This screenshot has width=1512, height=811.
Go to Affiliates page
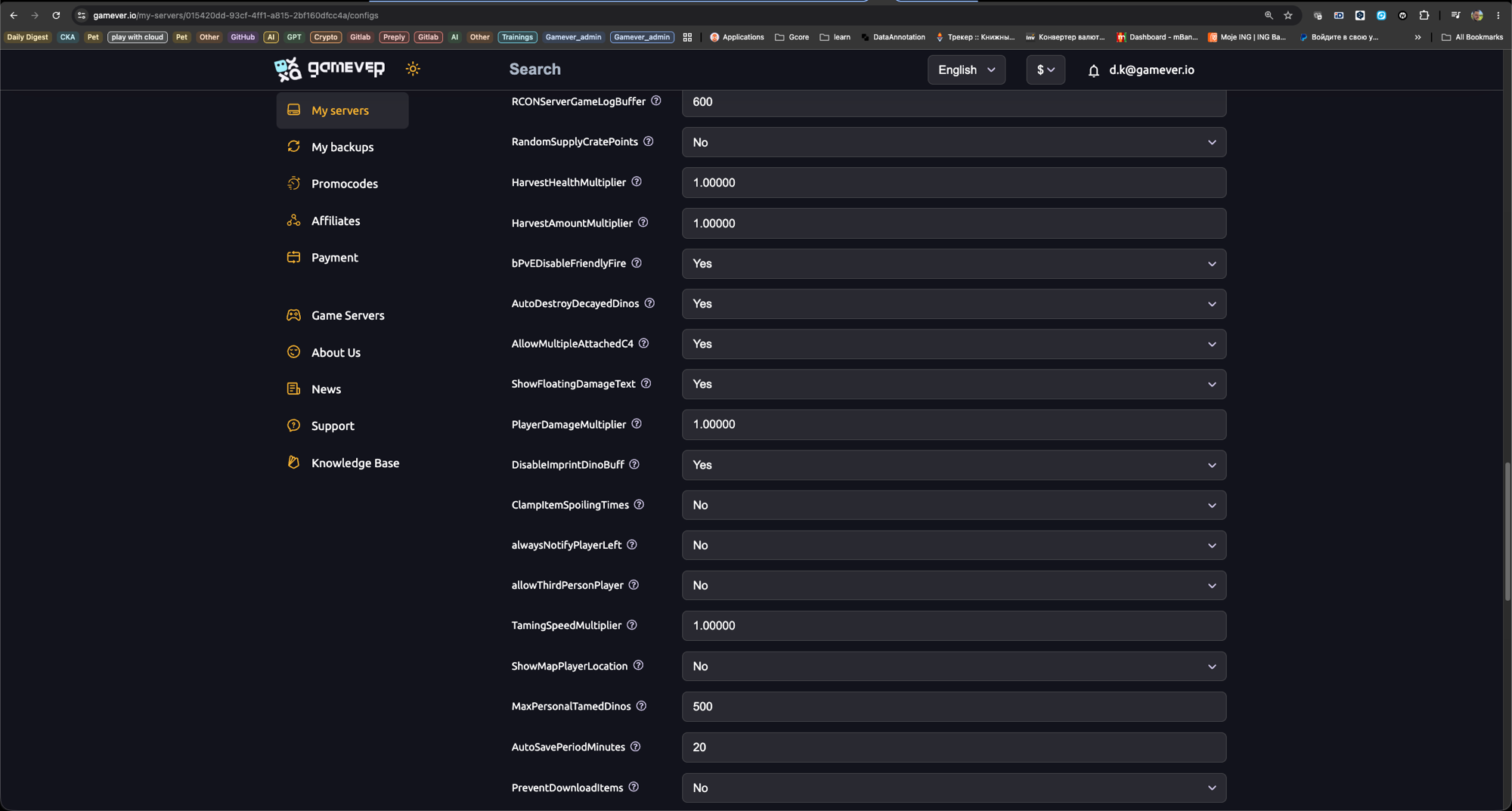pyautogui.click(x=342, y=221)
